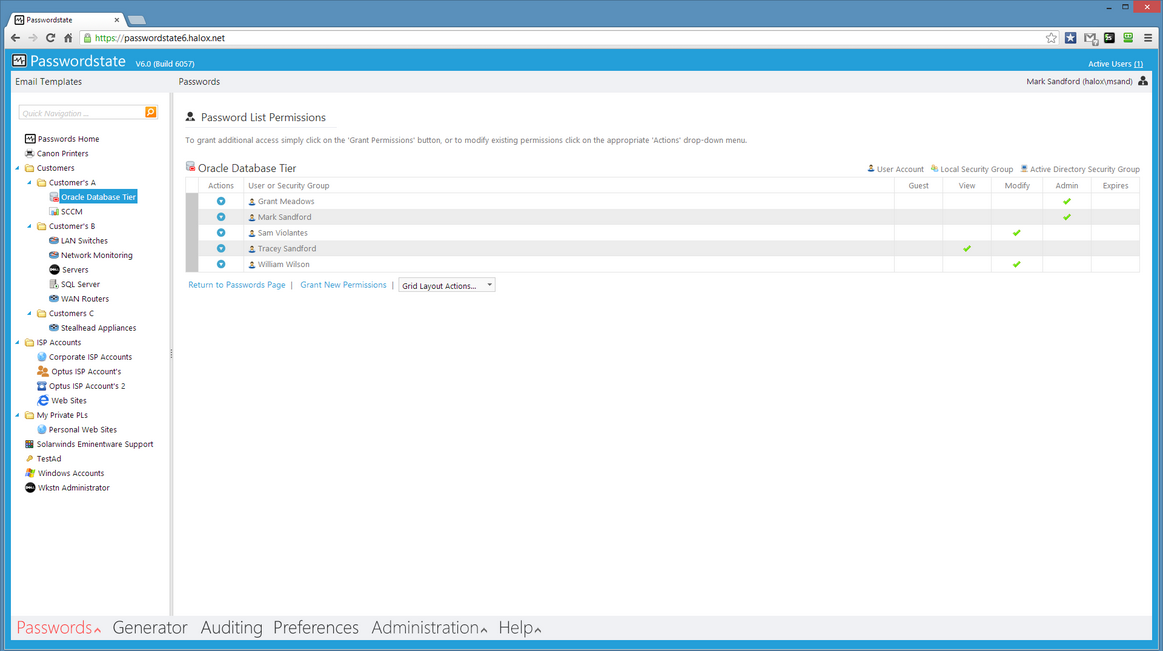1163x651 pixels.
Task: Click Tracey Sandford view check mark
Action: point(966,248)
